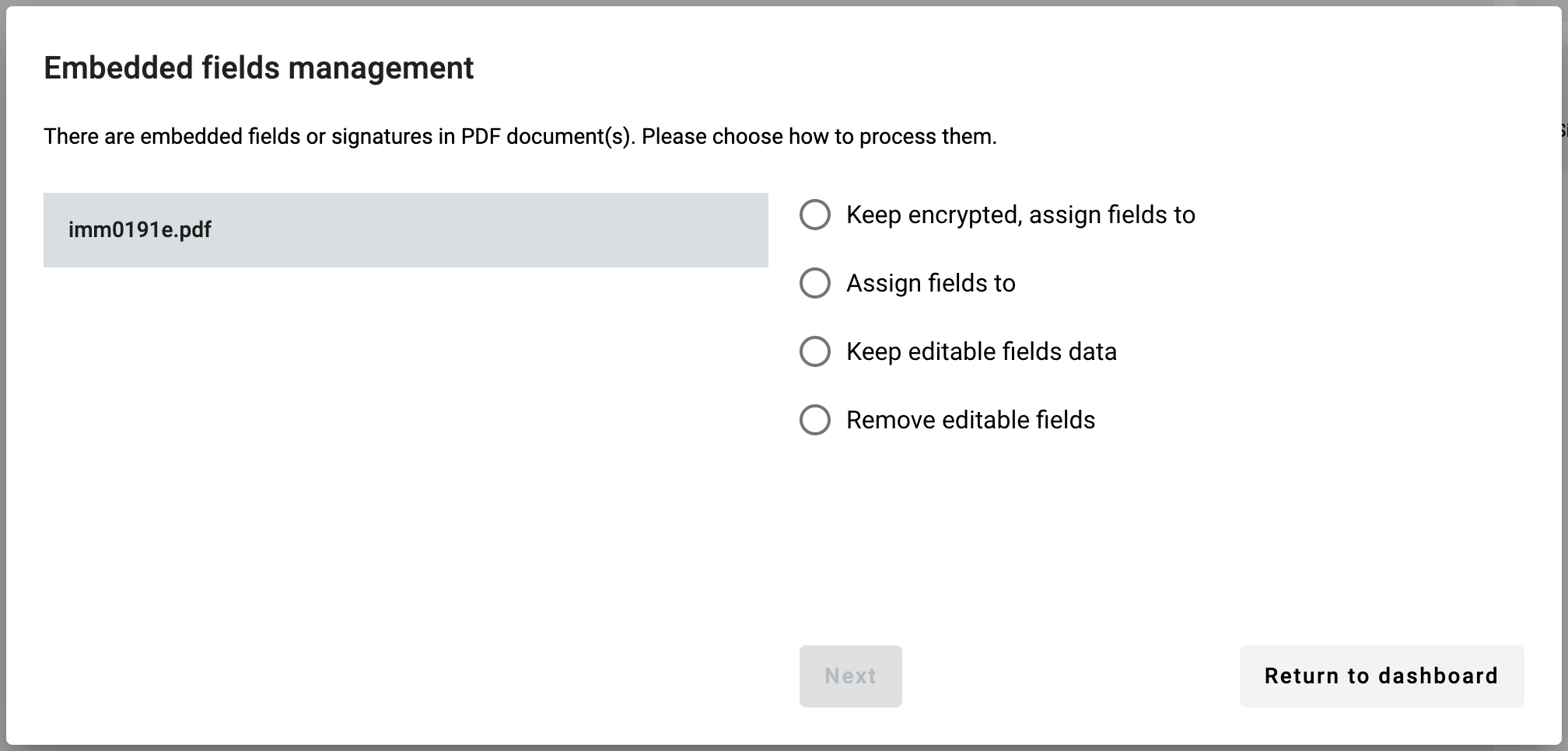Click the word "encrypted" in the first option
1568x751 pixels.
pos(963,215)
